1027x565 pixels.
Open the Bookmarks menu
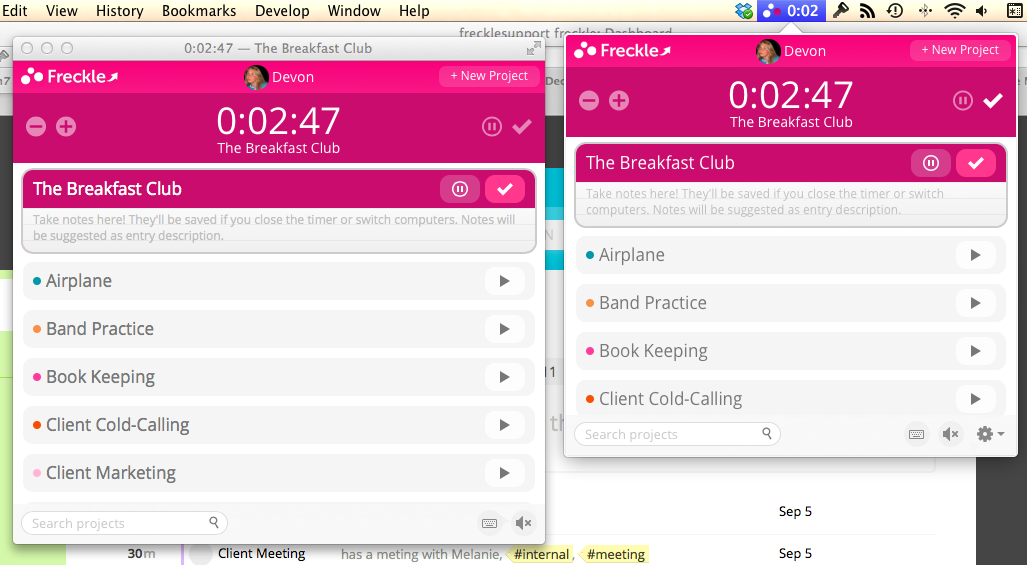click(x=199, y=11)
